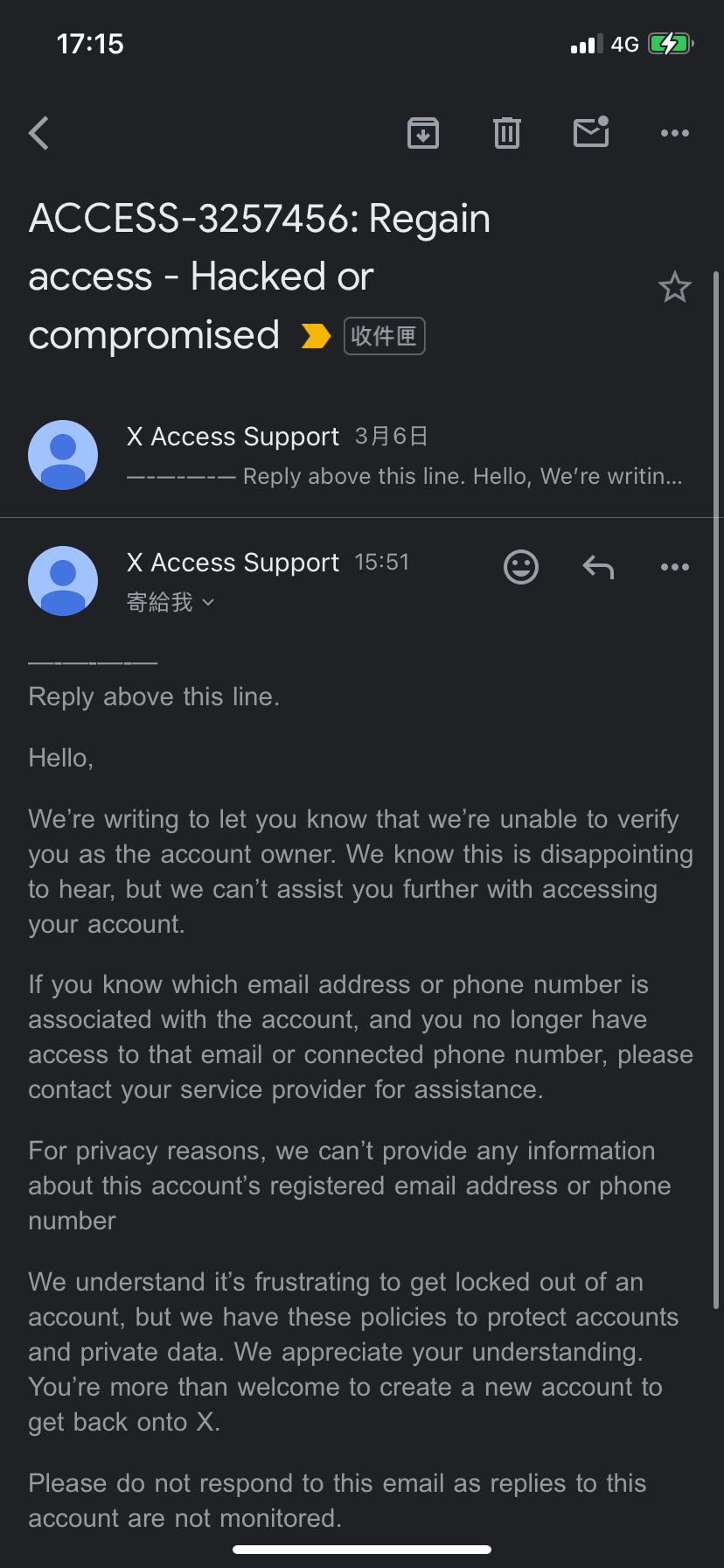The image size is (724, 1568).
Task: Delete the email with trash icon
Action: click(x=507, y=133)
